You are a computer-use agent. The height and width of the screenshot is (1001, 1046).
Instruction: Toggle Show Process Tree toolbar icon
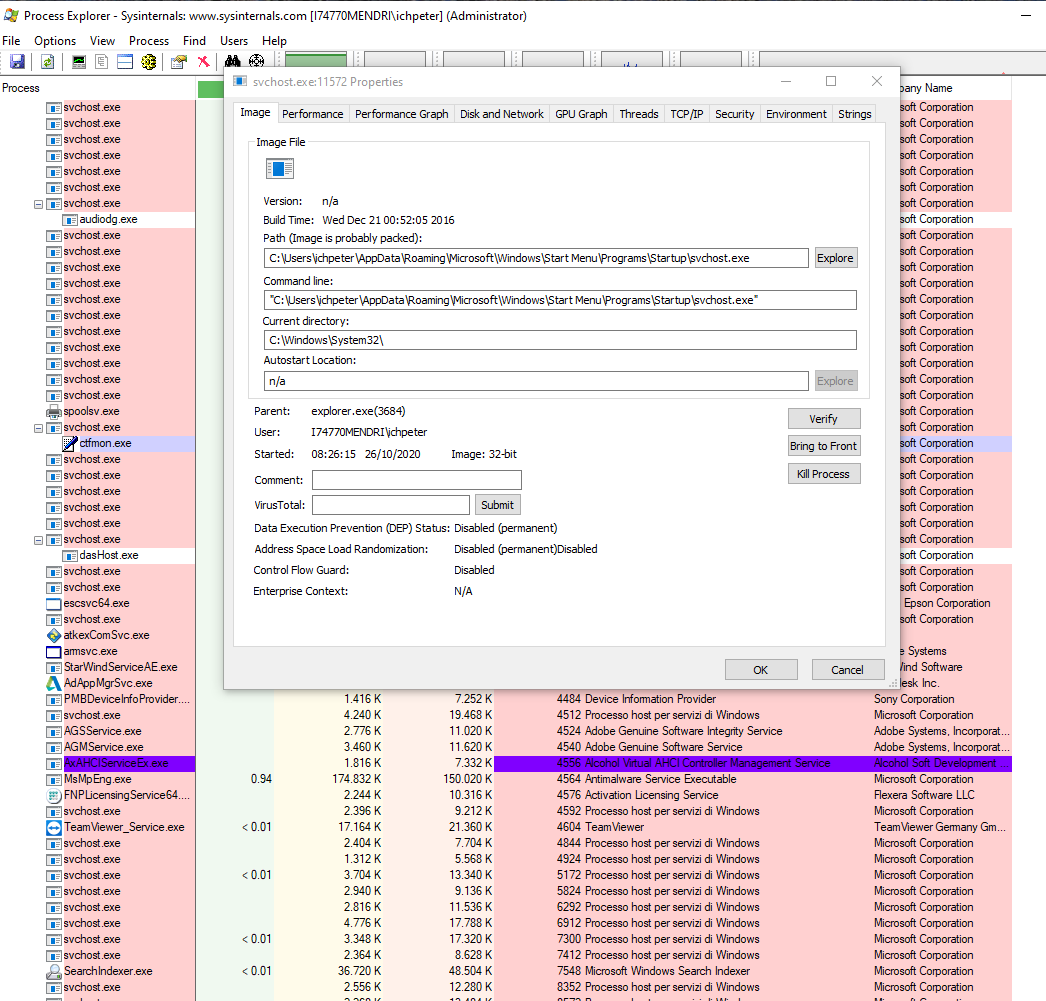tap(102, 62)
